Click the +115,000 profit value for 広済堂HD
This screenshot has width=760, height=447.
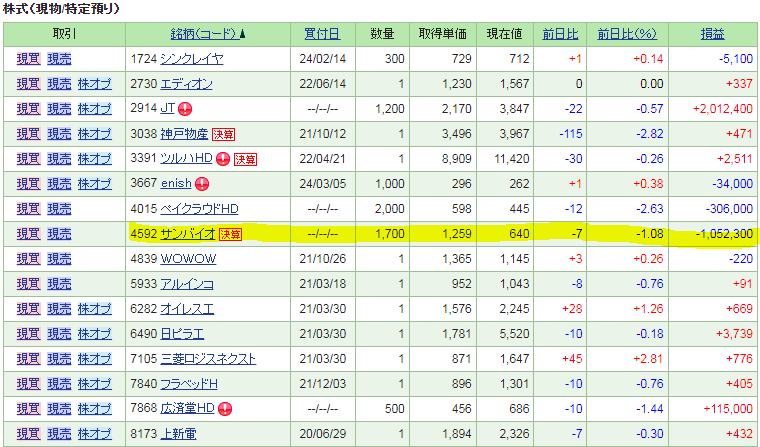(x=728, y=409)
